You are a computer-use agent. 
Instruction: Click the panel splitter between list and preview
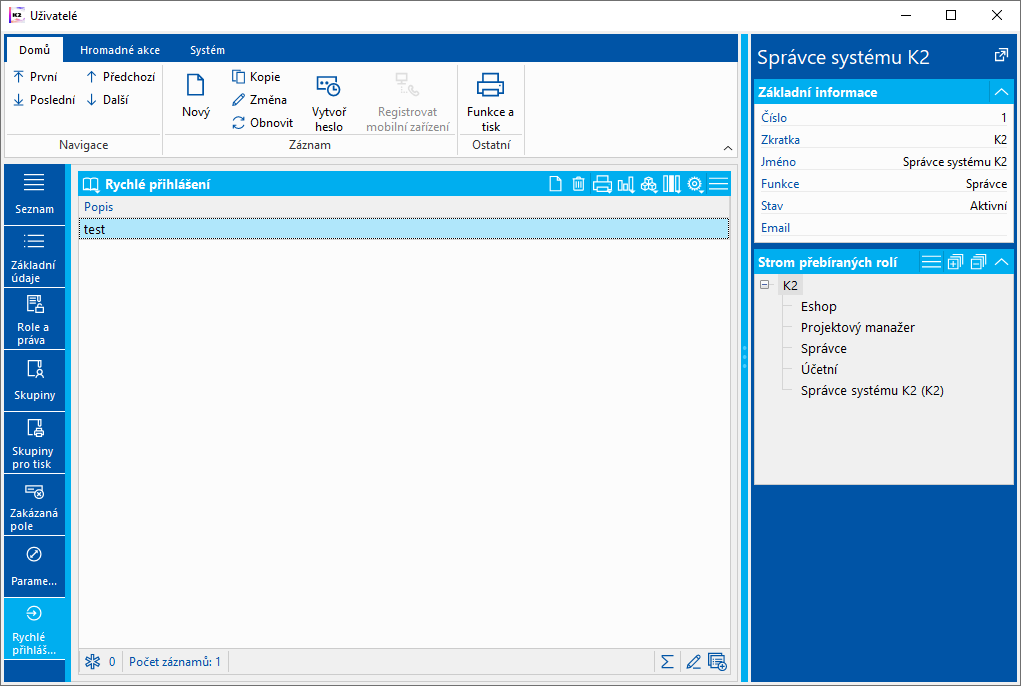click(744, 357)
